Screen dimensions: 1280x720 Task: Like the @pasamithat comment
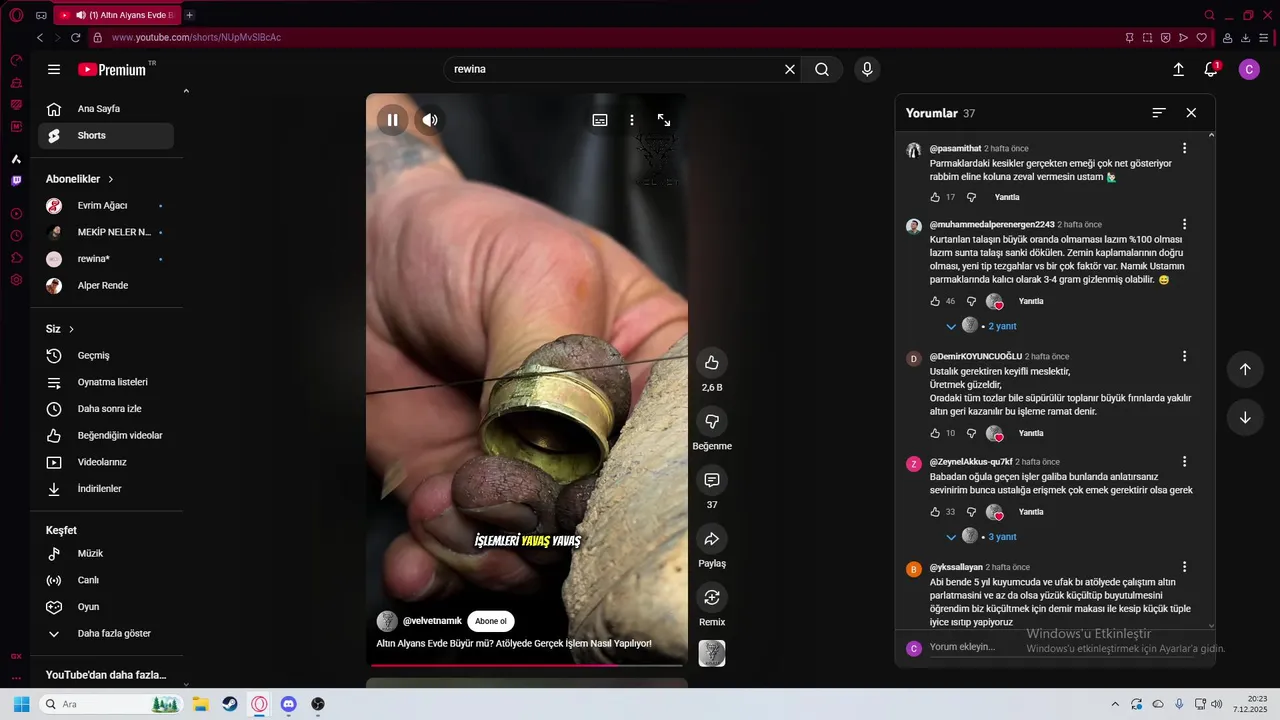pos(935,197)
